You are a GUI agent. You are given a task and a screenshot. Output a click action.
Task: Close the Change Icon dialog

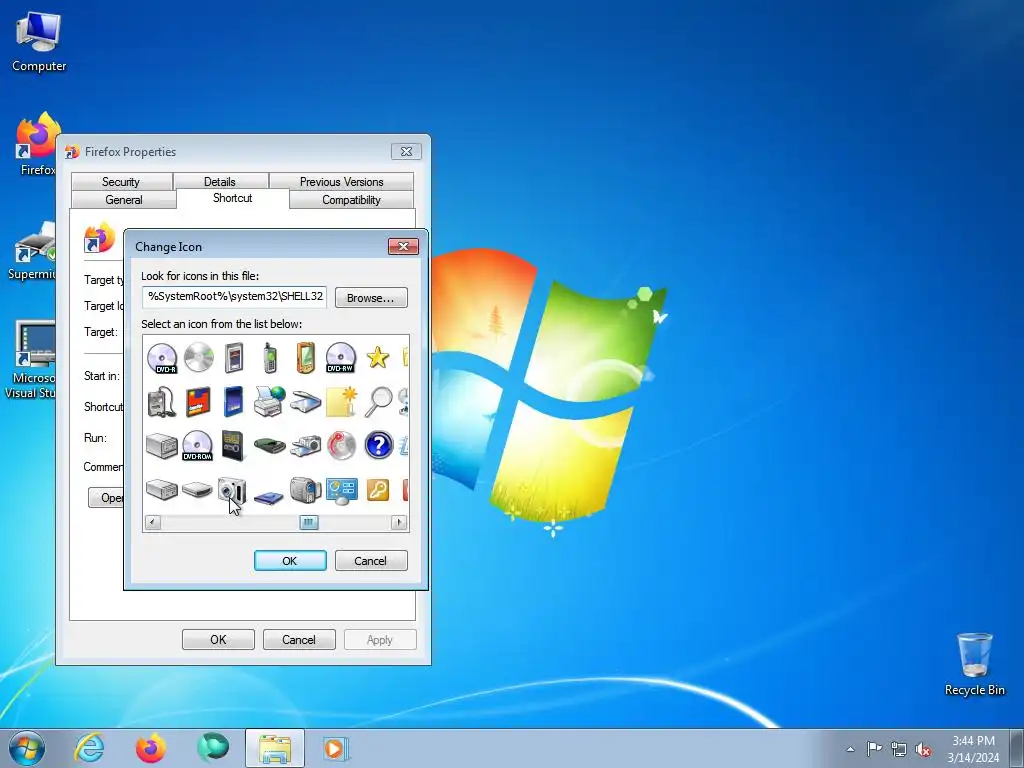(403, 246)
